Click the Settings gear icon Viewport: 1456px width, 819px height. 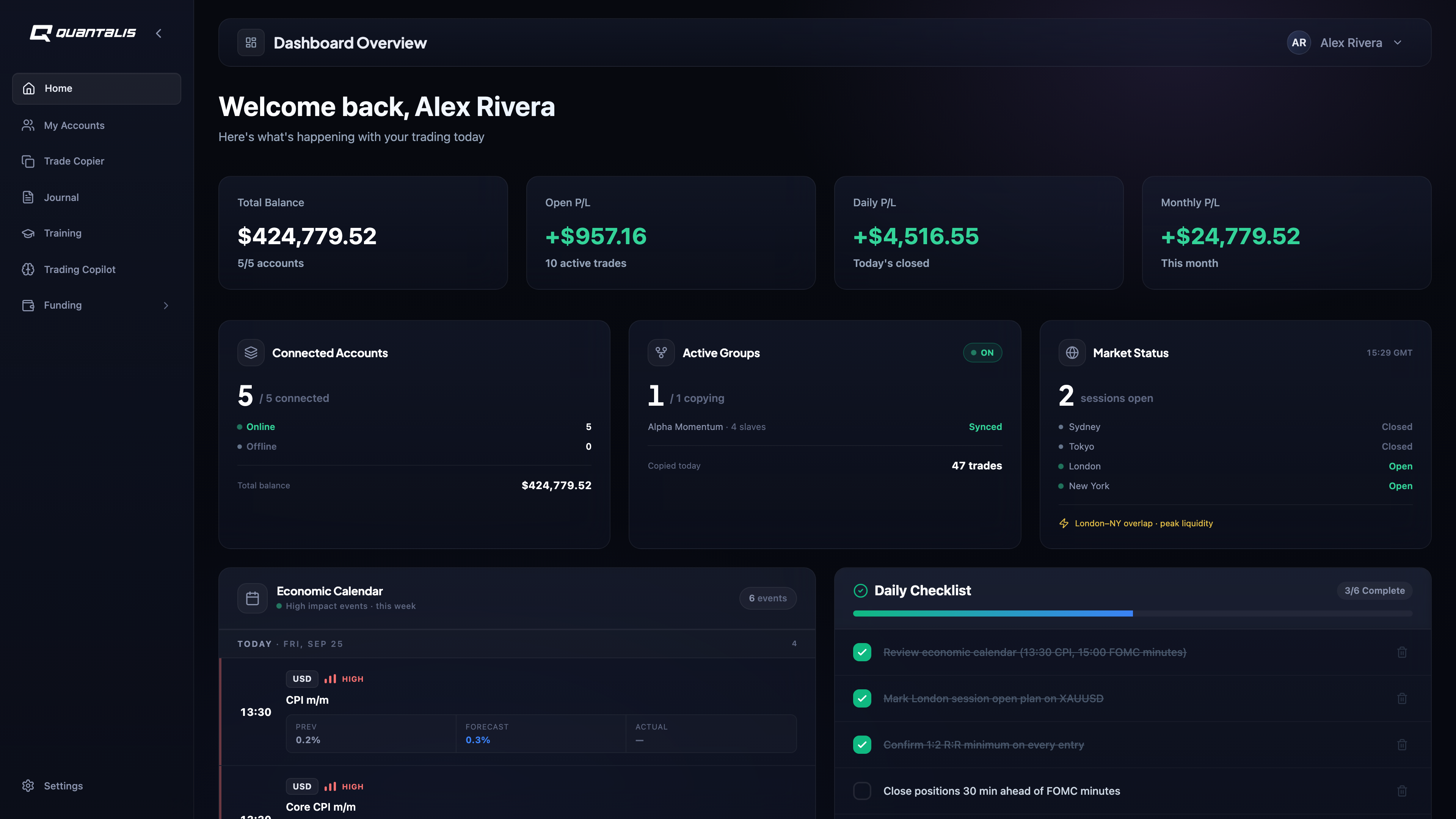pos(28,786)
